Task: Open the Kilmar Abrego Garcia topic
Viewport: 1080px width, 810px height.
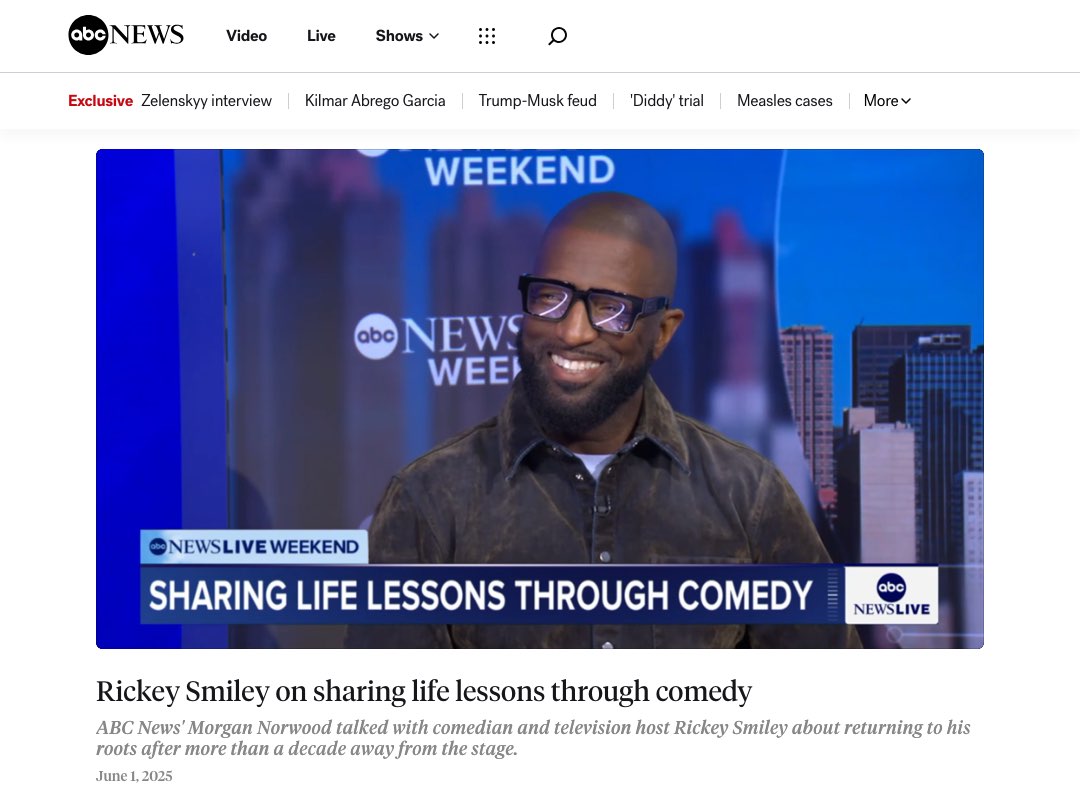Action: pyautogui.click(x=375, y=101)
